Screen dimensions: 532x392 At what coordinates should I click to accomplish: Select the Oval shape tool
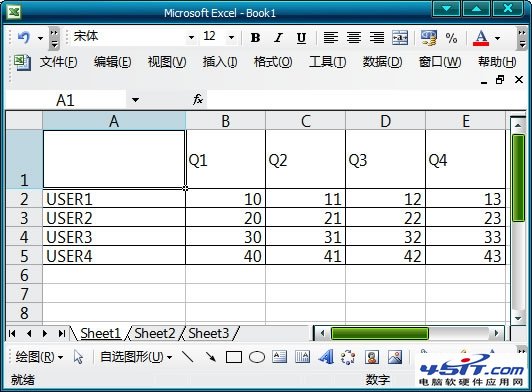(257, 357)
